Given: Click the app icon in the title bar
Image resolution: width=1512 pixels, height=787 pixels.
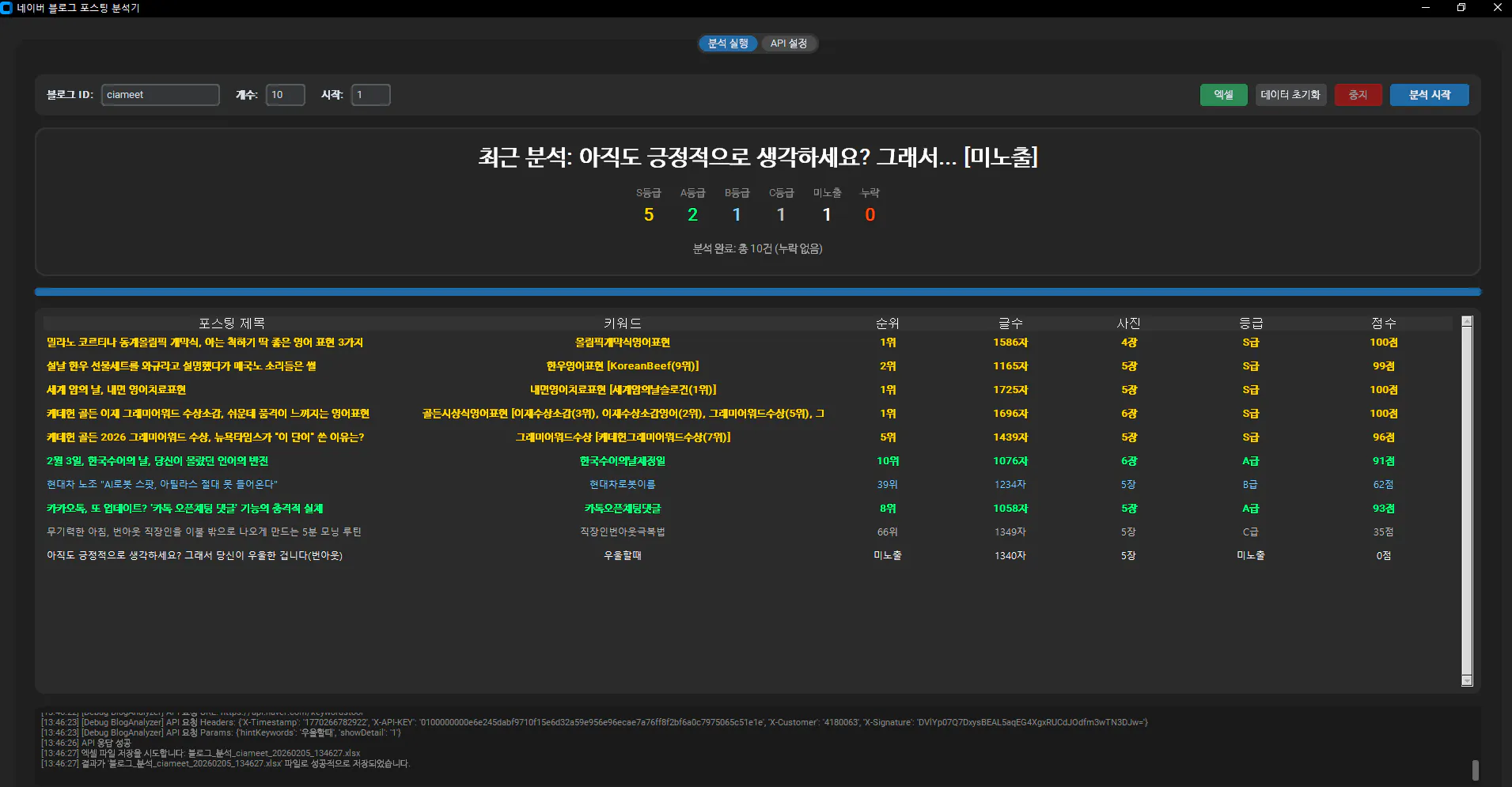Looking at the screenshot, I should (8, 8).
